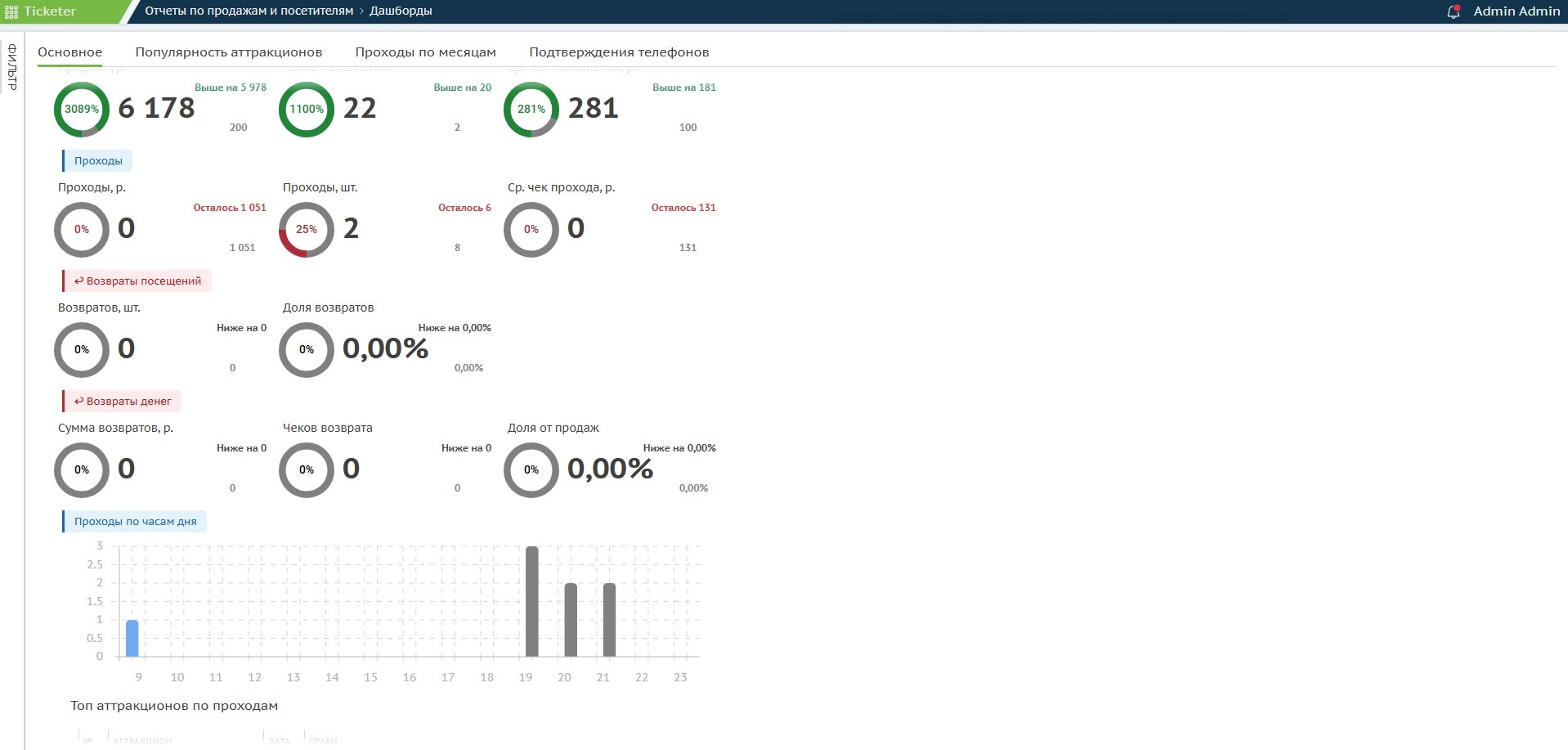Click the text Осталось 6
Screen dimensions: 1568x750
464,208
